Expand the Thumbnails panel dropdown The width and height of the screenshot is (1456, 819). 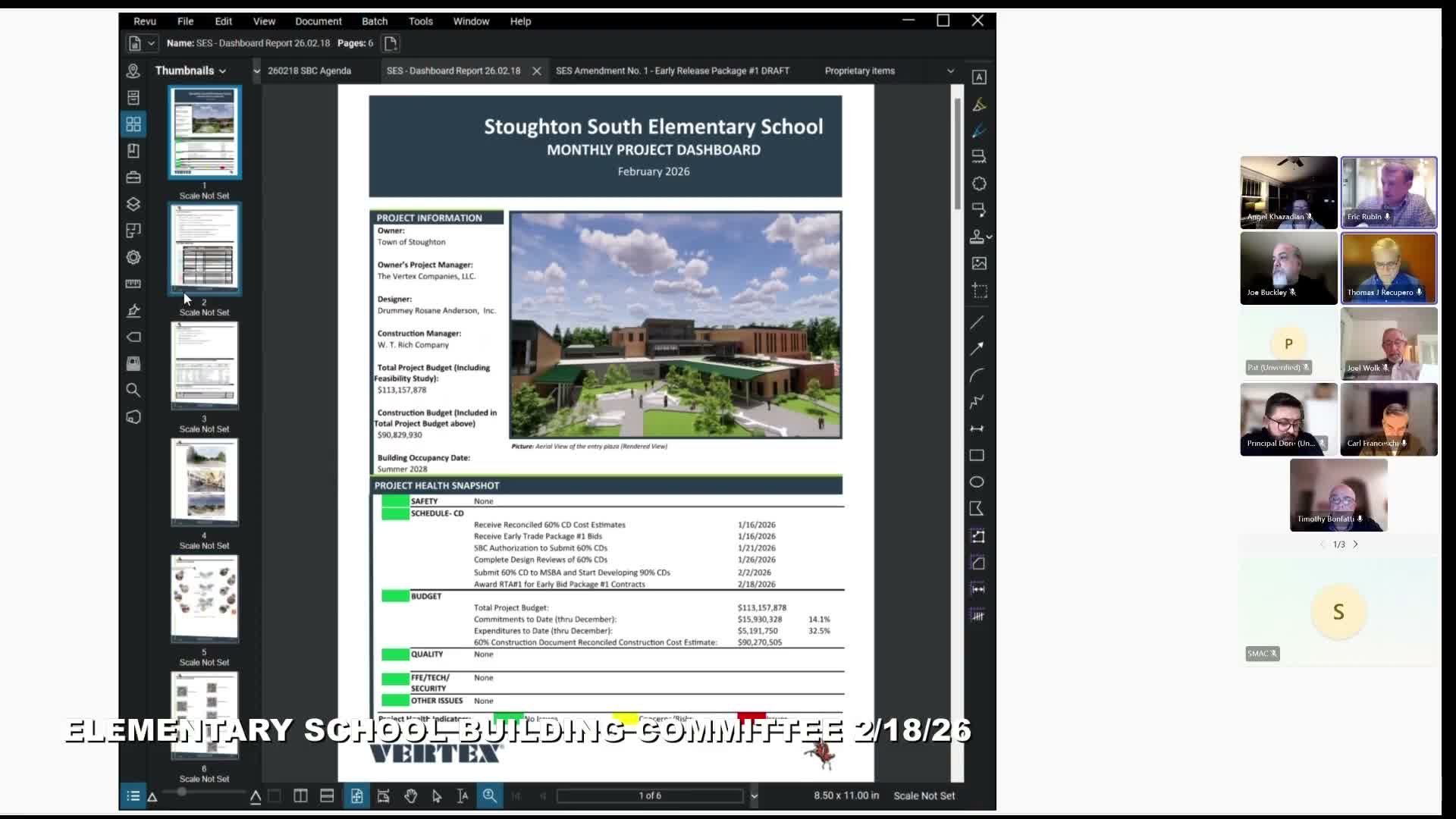point(222,71)
